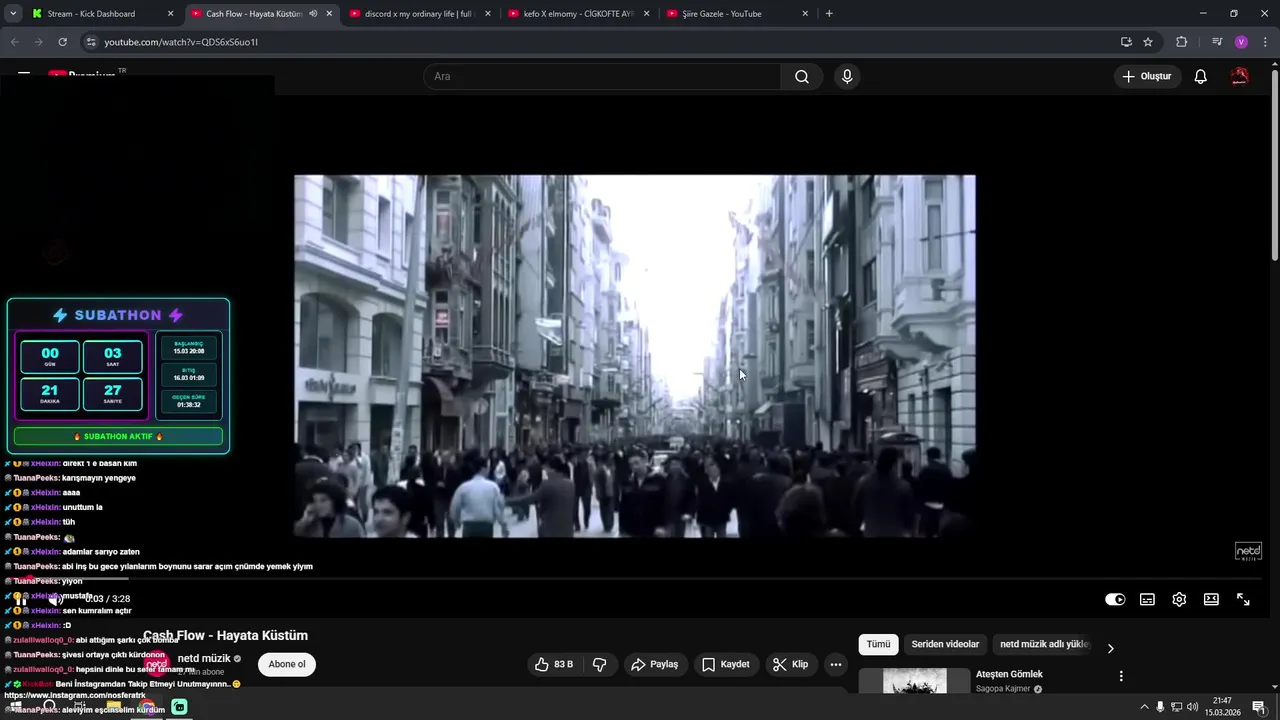
Task: Open network icon in system tray
Action: (x=1176, y=707)
